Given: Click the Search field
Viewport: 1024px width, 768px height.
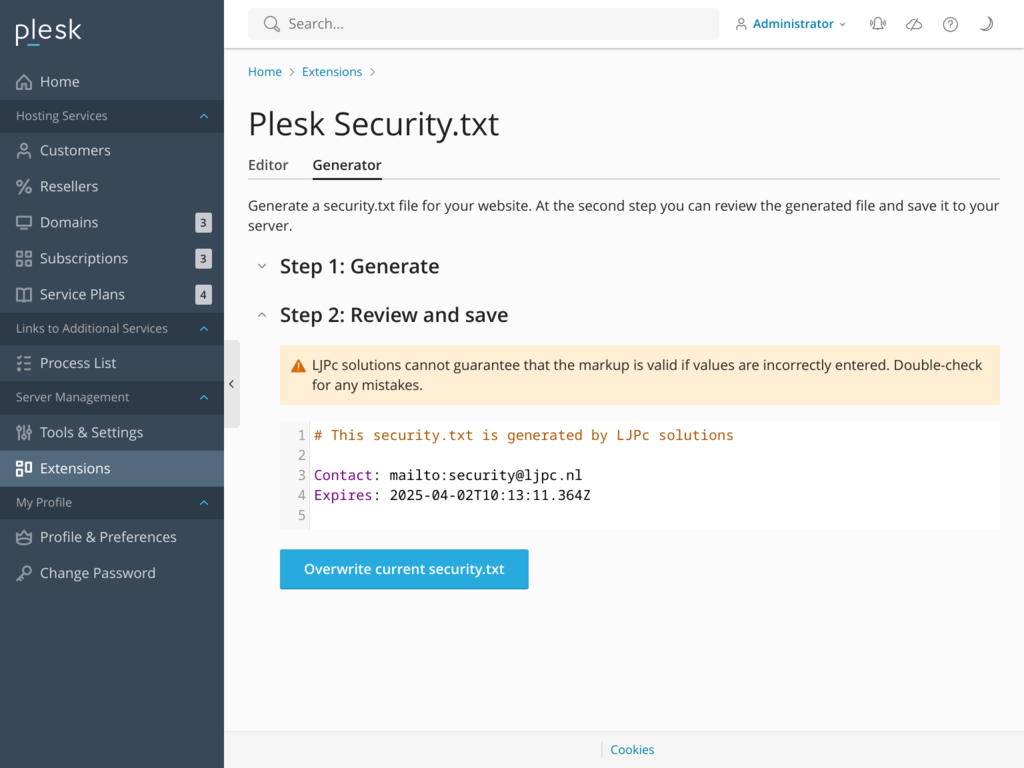Looking at the screenshot, I should pyautogui.click(x=483, y=24).
